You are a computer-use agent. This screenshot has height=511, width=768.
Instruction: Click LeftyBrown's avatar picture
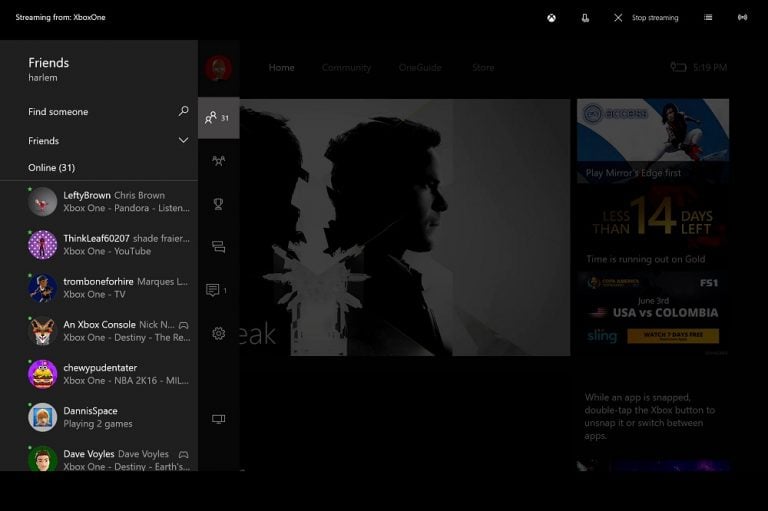(43, 201)
